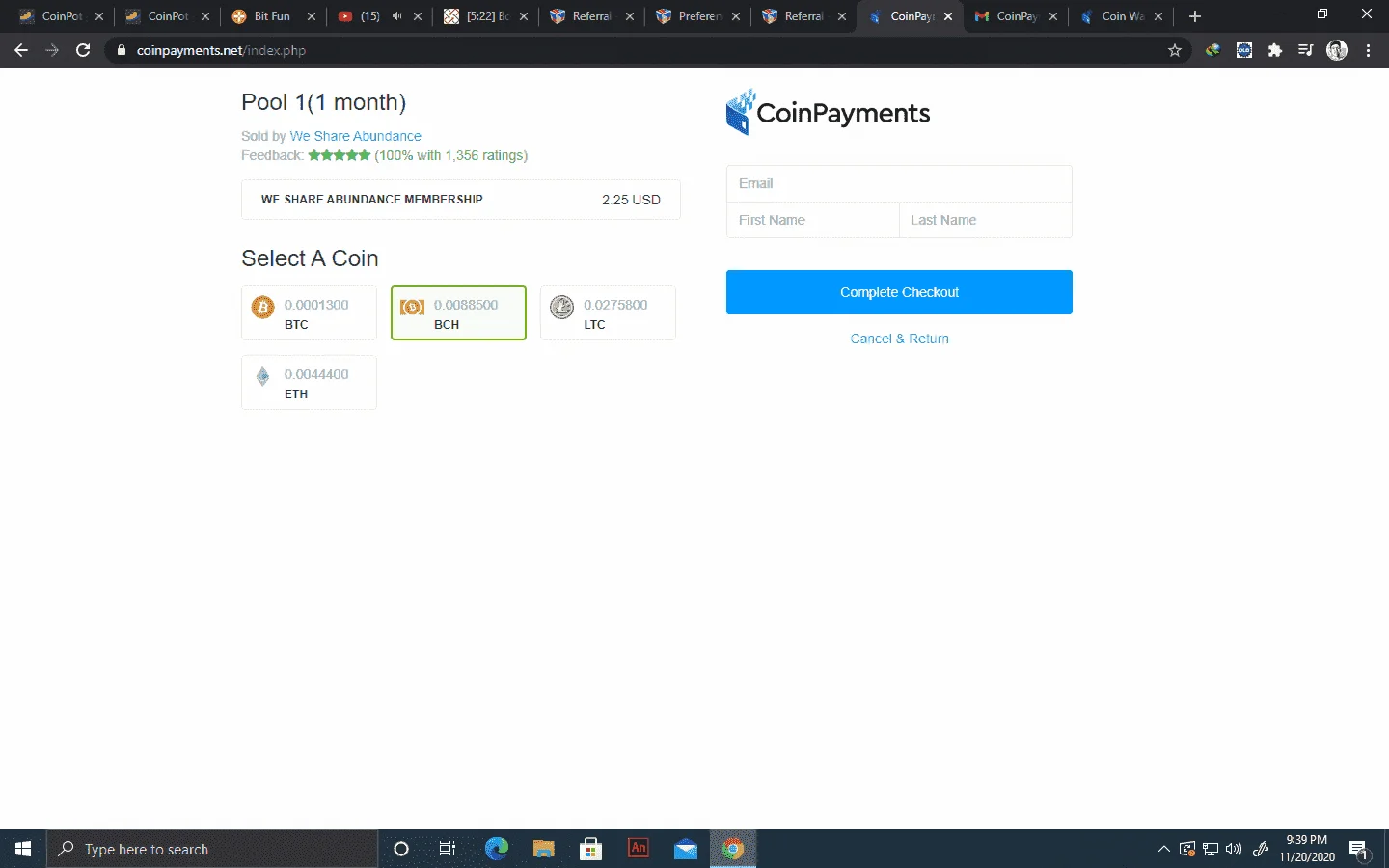The height and width of the screenshot is (868, 1389).
Task: Click the five-star feedback rating
Action: (340, 155)
